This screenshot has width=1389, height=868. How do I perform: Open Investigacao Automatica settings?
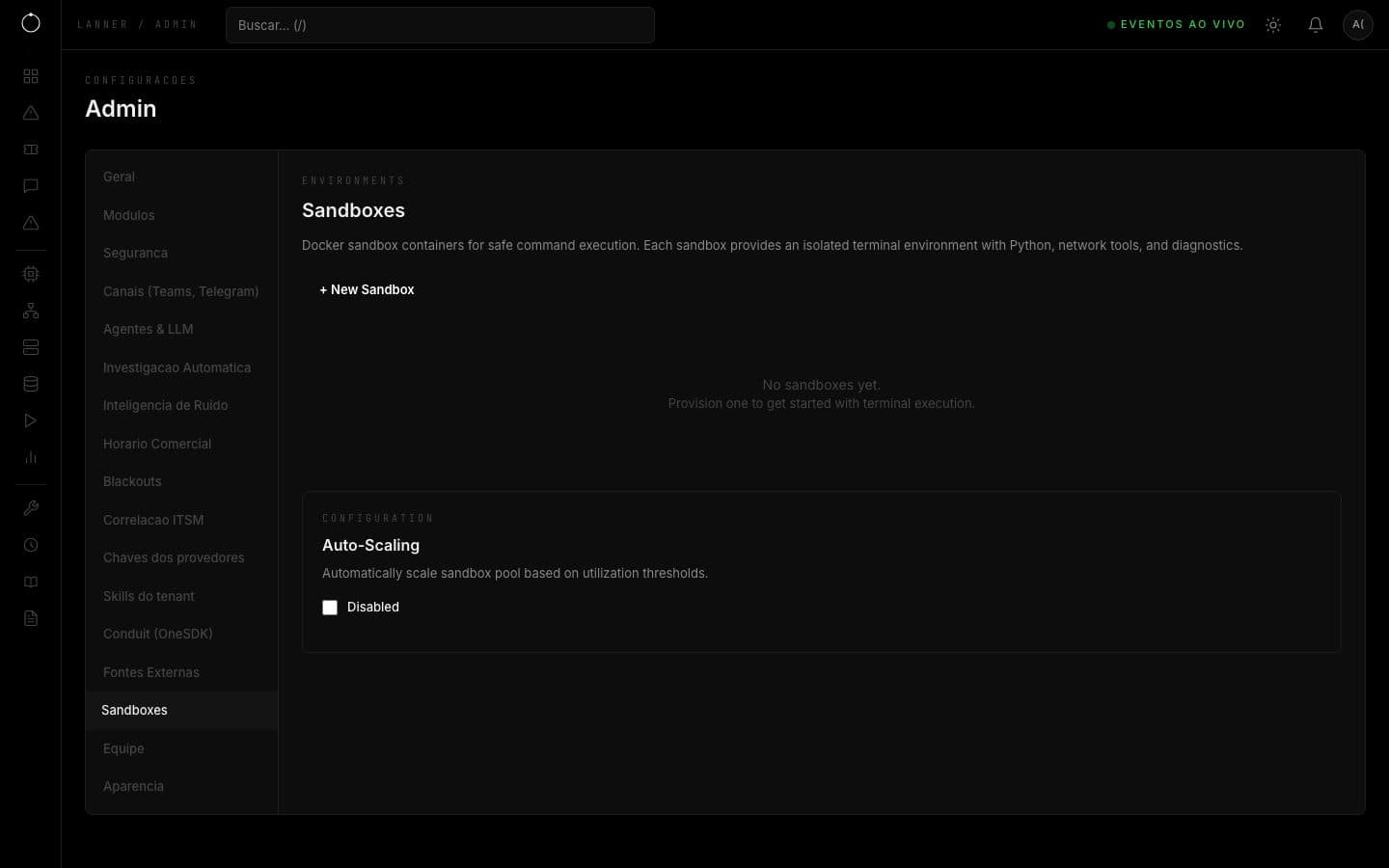pos(181,367)
